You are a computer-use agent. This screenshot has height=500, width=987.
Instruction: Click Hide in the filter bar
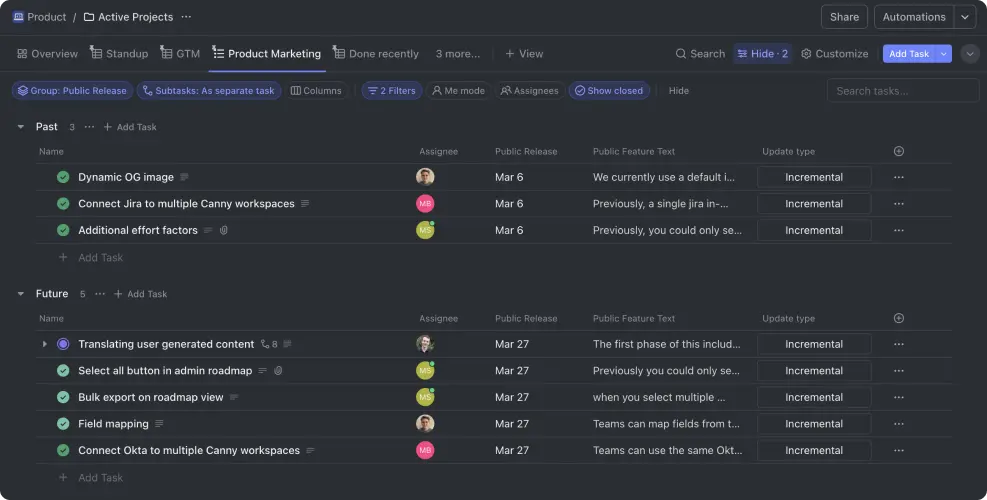(679, 91)
